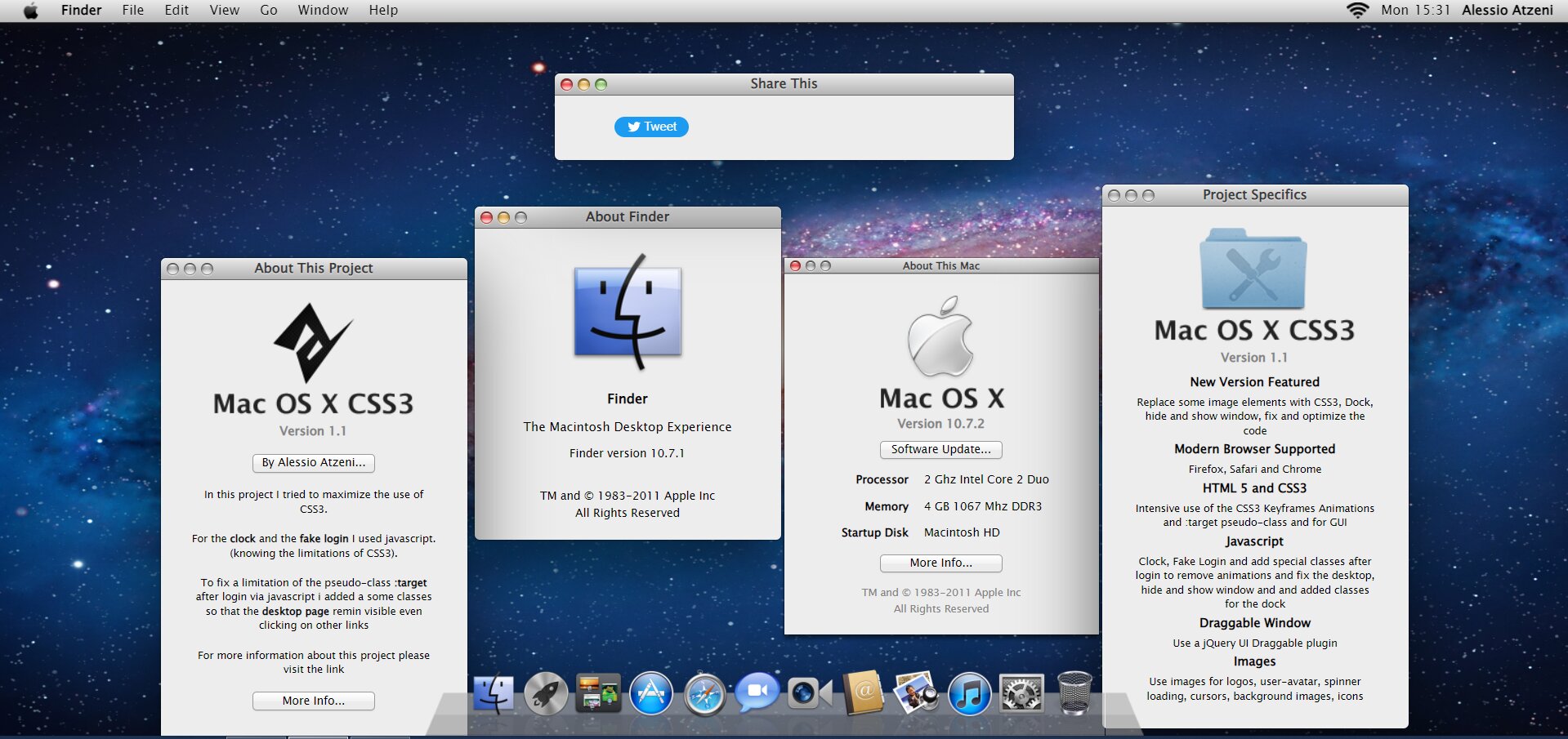The height and width of the screenshot is (739, 1568).
Task: Click the Share This title bar
Action: (784, 84)
